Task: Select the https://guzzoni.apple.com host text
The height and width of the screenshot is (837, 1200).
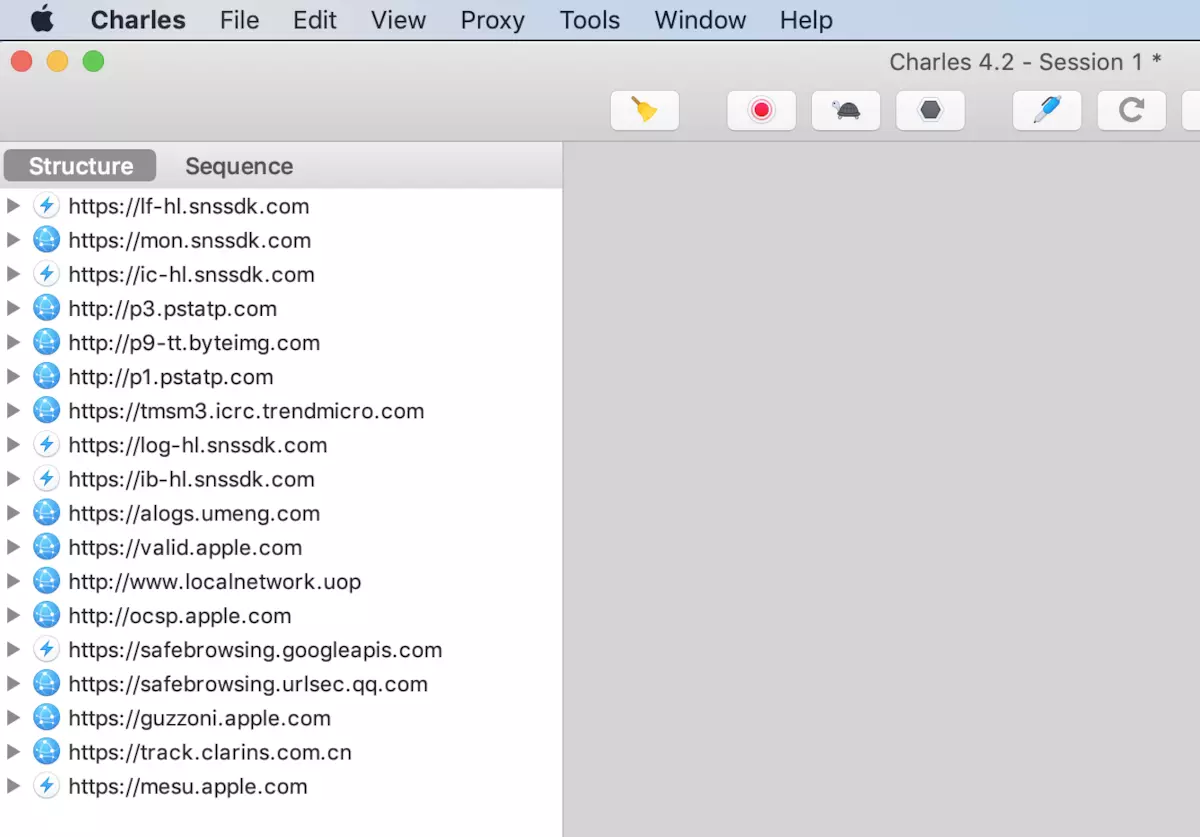Action: coord(200,718)
